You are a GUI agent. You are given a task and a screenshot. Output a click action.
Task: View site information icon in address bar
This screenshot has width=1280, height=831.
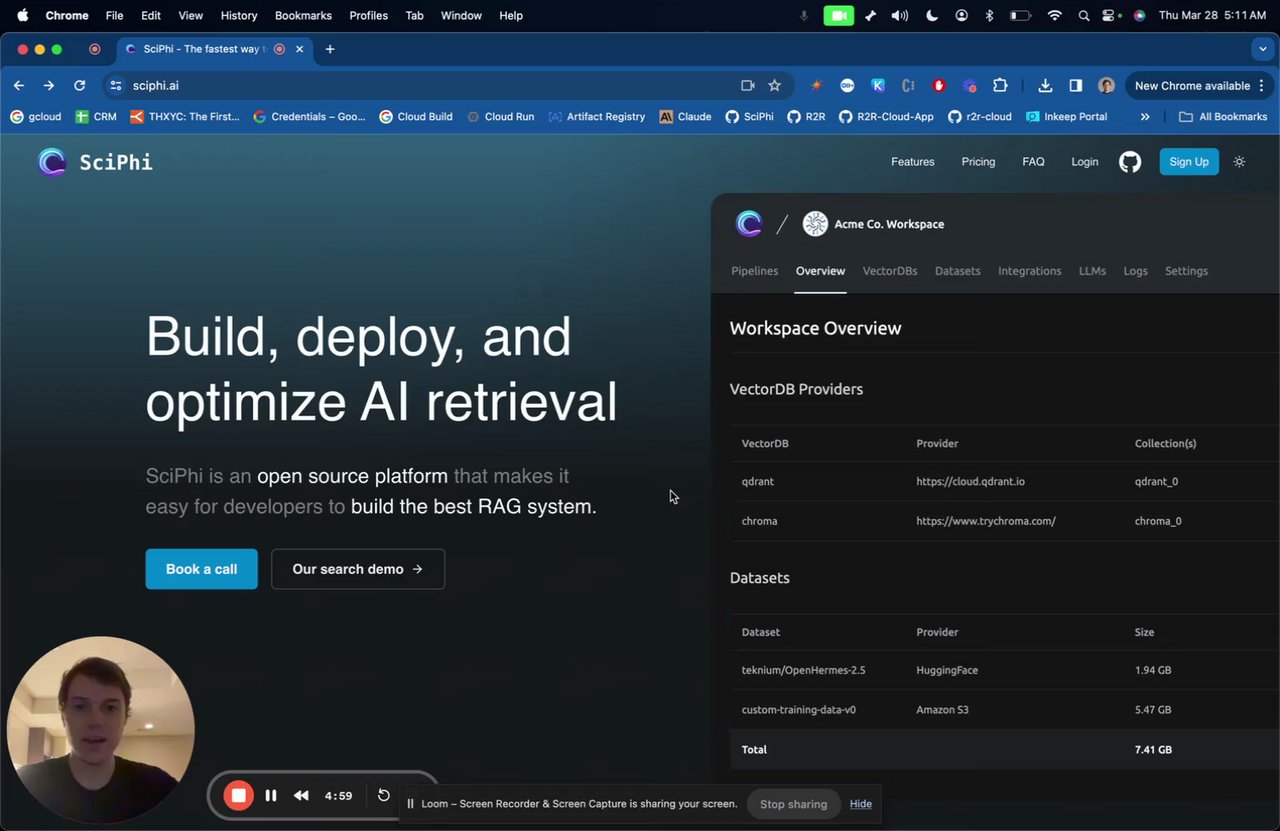116,86
